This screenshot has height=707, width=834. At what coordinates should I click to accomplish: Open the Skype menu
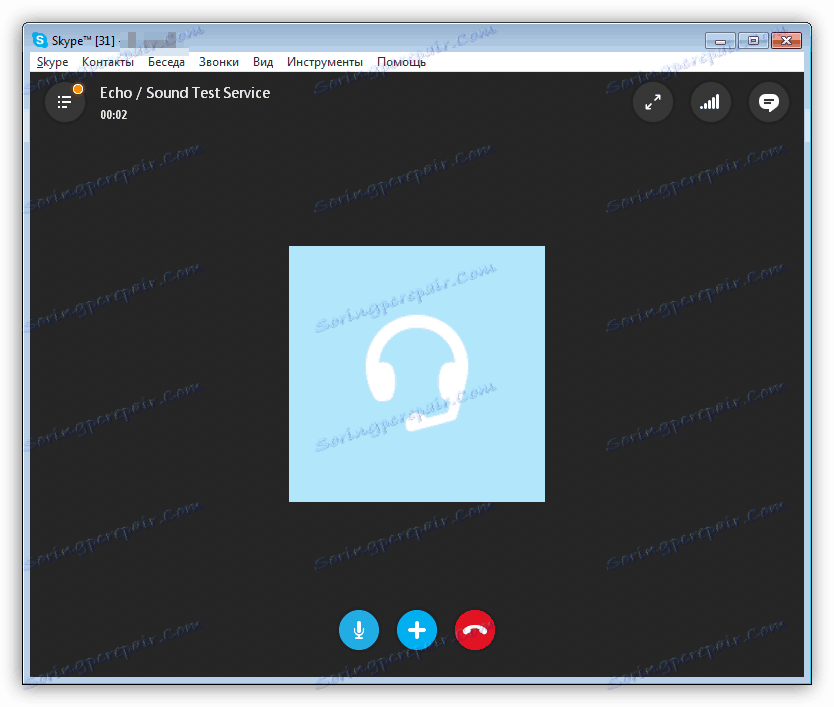(x=52, y=61)
